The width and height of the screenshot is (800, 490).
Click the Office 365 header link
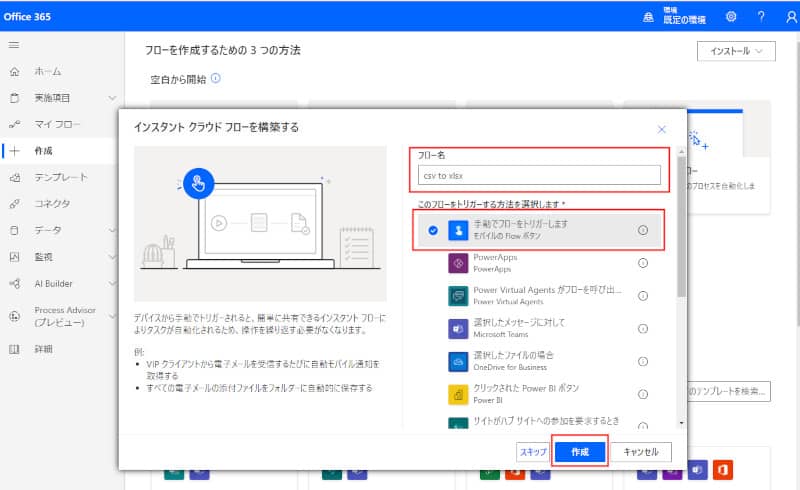click(27, 16)
